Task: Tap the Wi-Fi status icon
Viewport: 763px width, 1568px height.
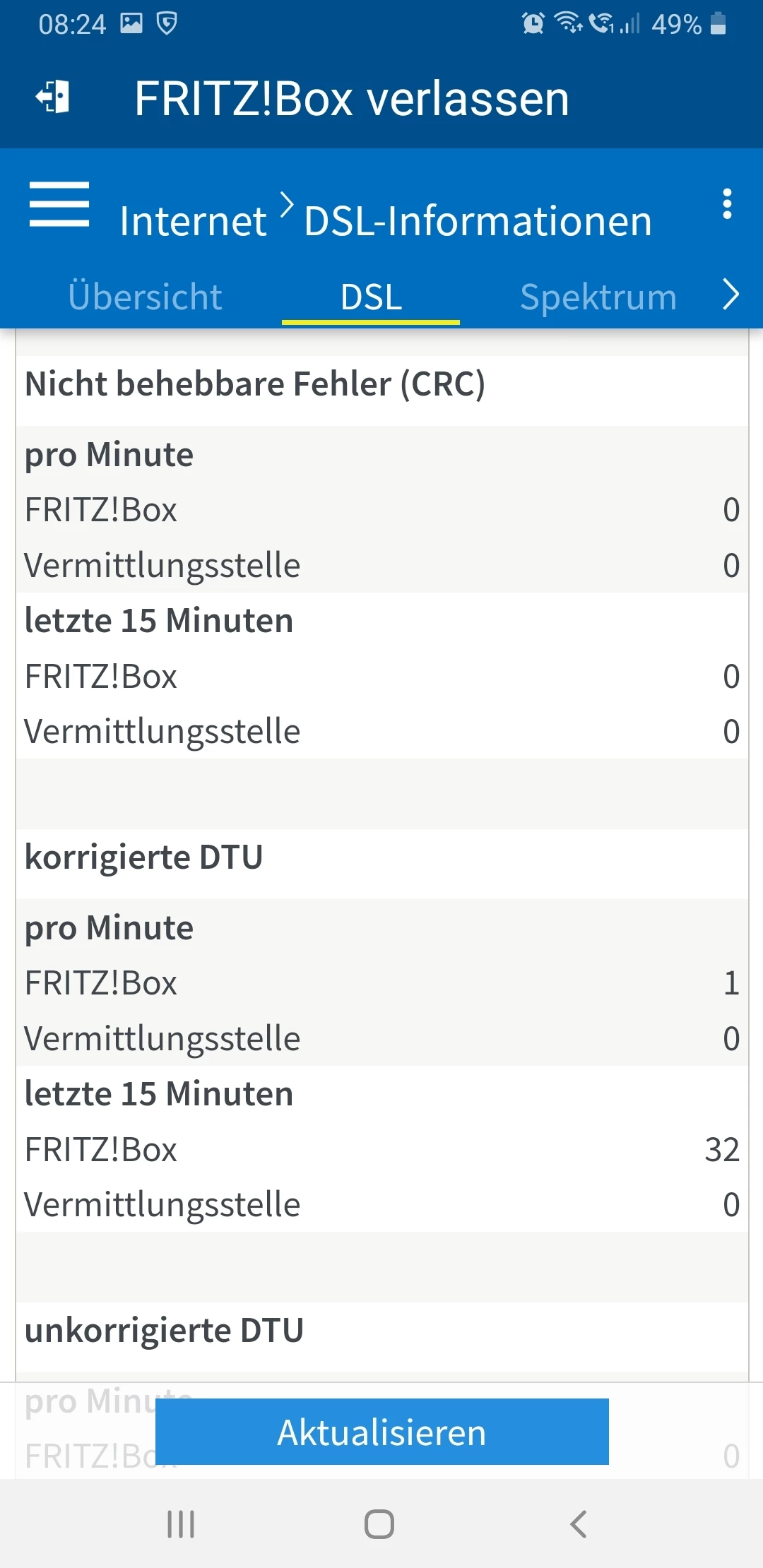Action: pyautogui.click(x=568, y=24)
